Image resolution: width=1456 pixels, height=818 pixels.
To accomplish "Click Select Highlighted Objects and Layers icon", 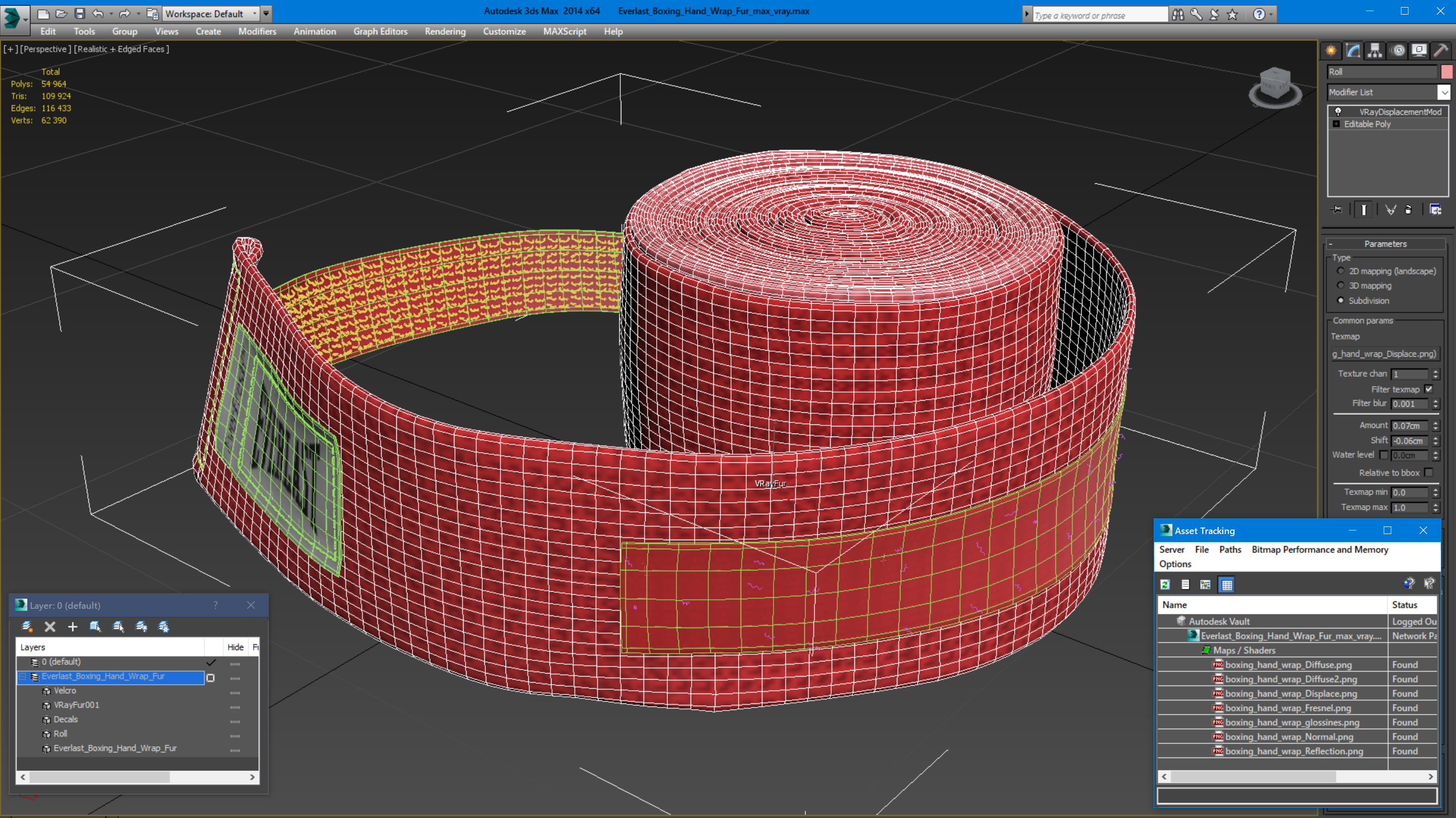I will pos(95,626).
